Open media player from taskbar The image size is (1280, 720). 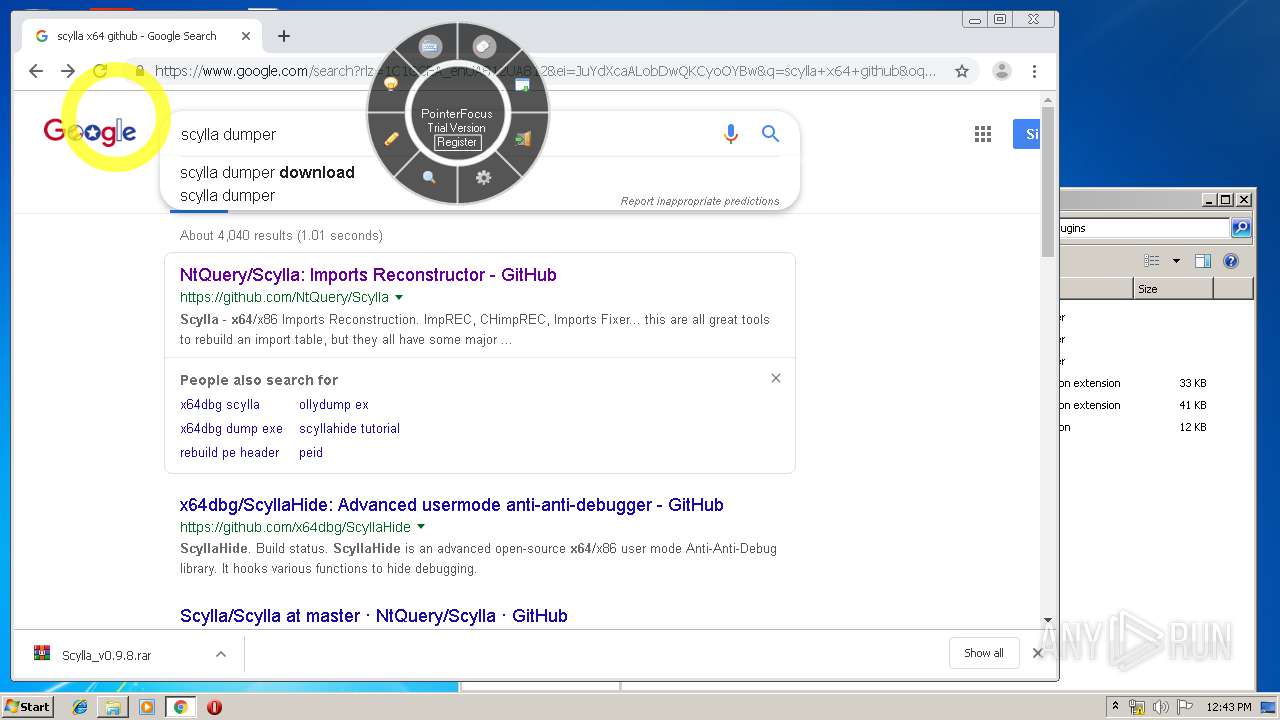[147, 707]
